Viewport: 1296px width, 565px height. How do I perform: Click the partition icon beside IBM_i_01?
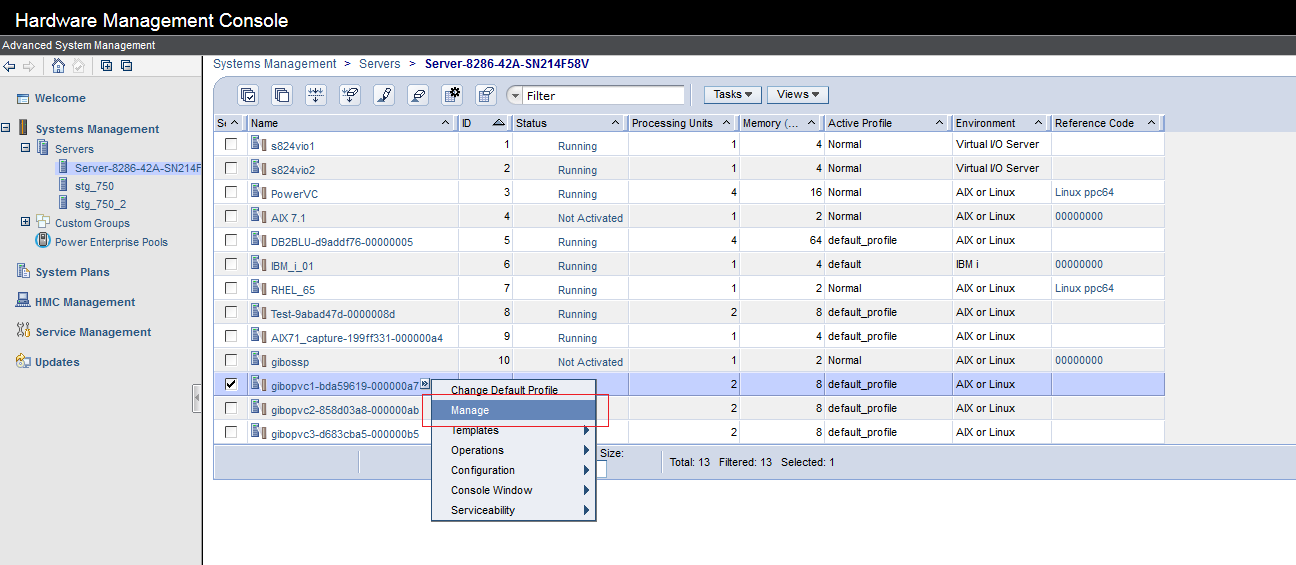point(259,264)
